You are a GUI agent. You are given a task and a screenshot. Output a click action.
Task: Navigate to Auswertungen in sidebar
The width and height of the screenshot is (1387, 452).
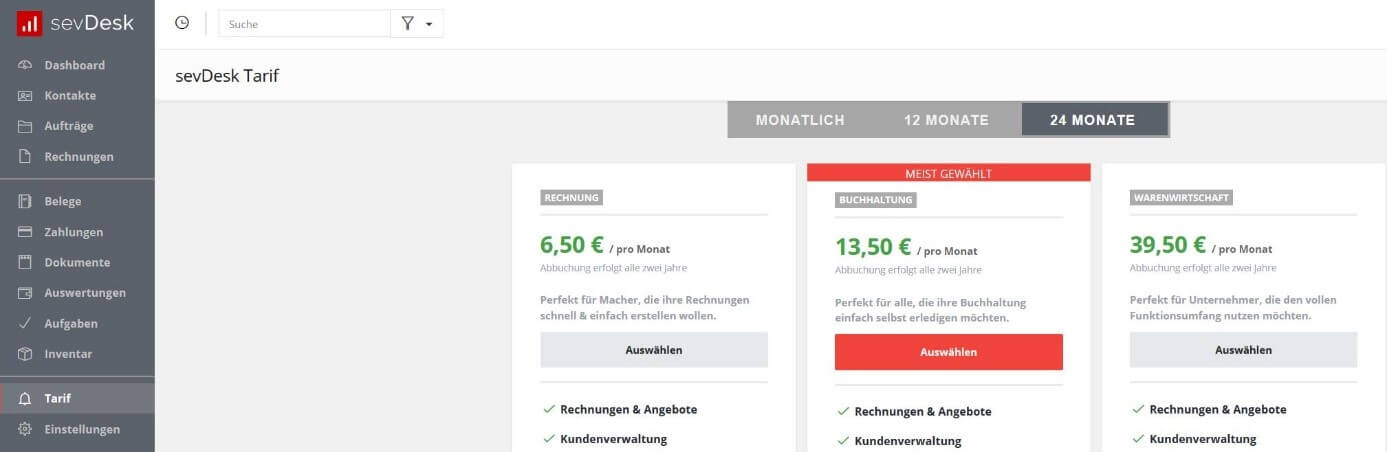tap(85, 293)
